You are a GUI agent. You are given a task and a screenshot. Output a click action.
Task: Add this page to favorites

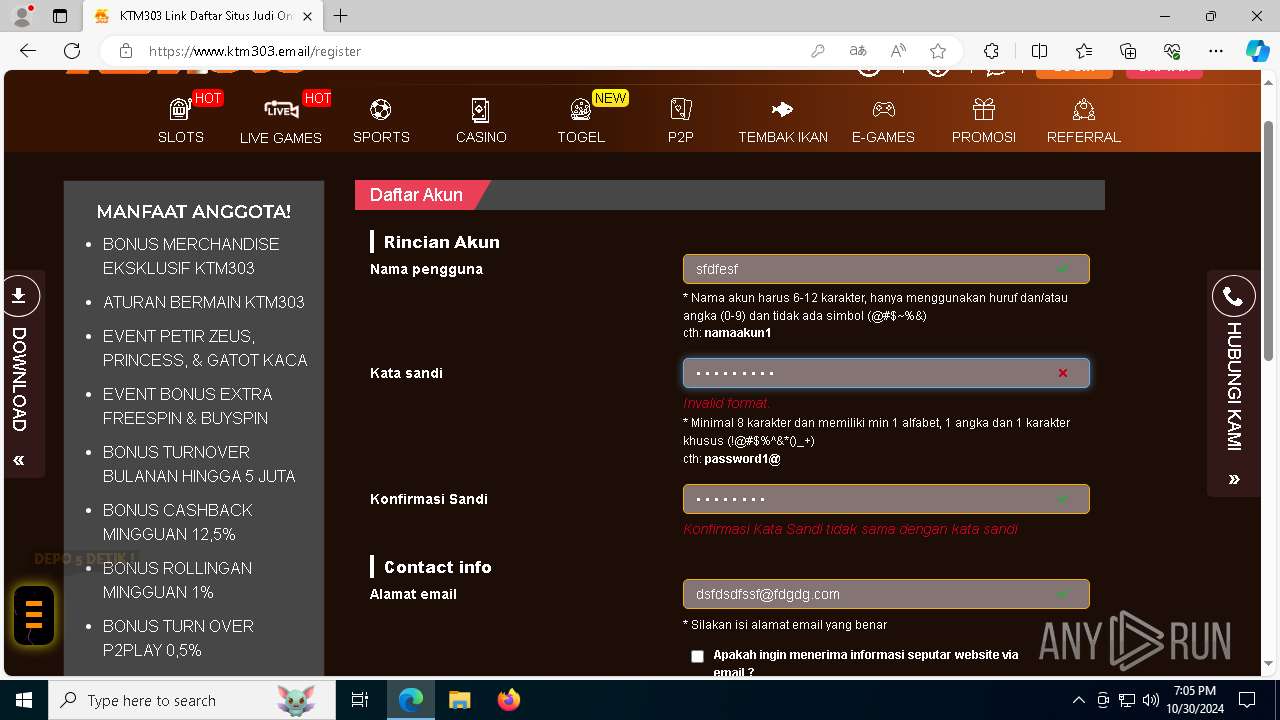pyautogui.click(x=938, y=51)
